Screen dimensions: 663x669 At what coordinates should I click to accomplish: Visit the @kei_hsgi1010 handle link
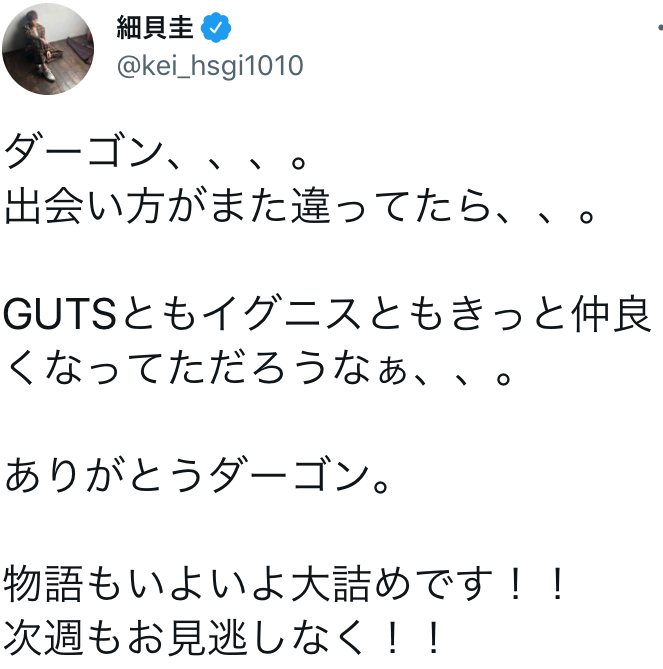210,66
